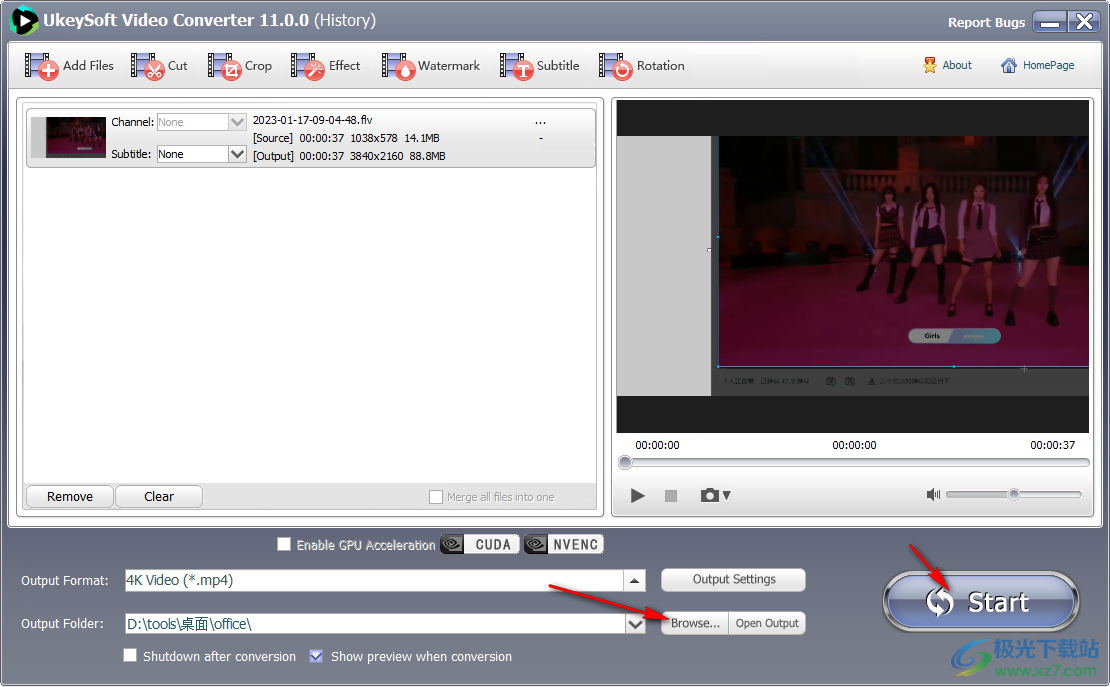Click the CUDA acceleration badge
Viewport: 1110px width, 687px height.
(480, 544)
